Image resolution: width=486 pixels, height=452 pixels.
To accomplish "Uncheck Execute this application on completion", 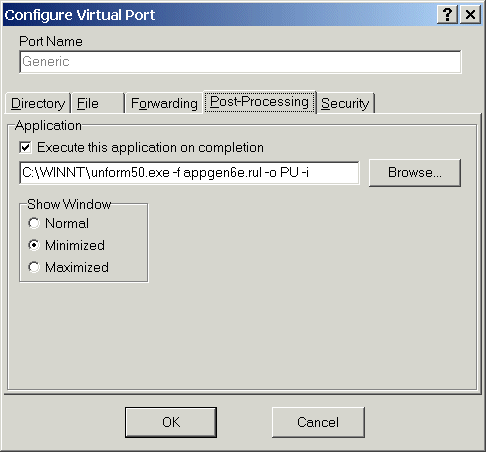I will 26,147.
